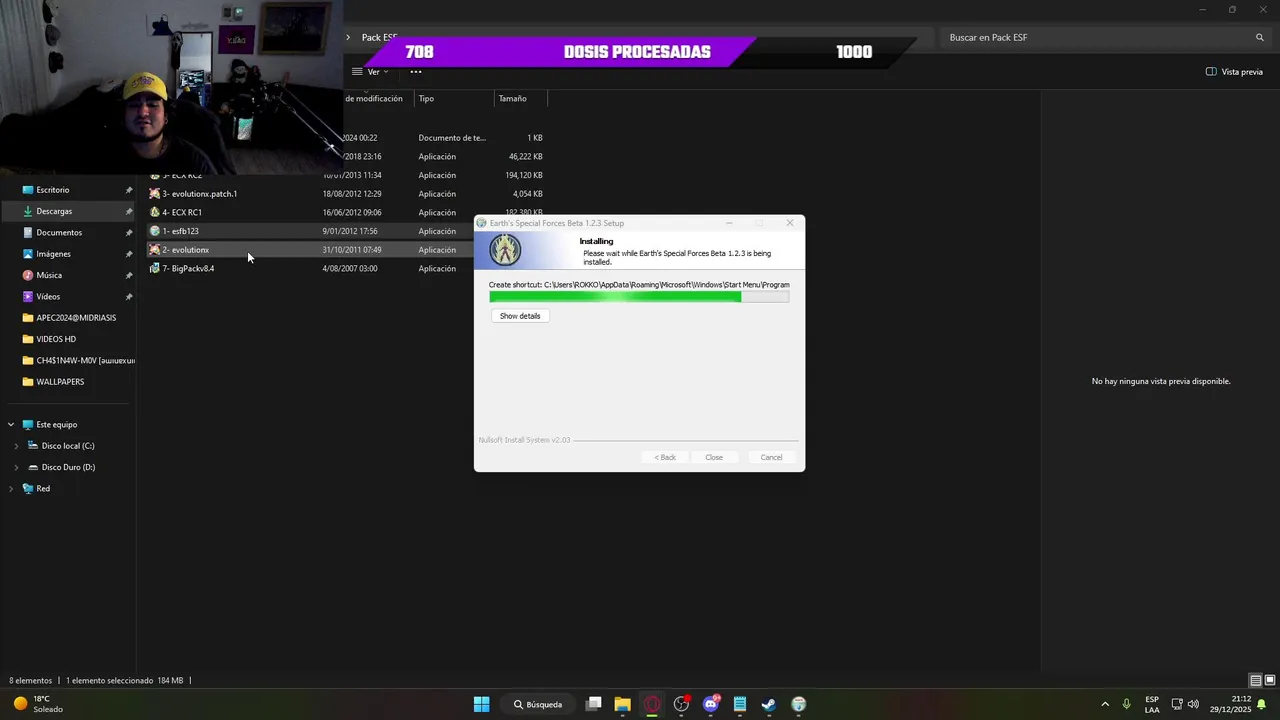Open File Explorer from the taskbar
The image size is (1280, 720).
coord(622,704)
